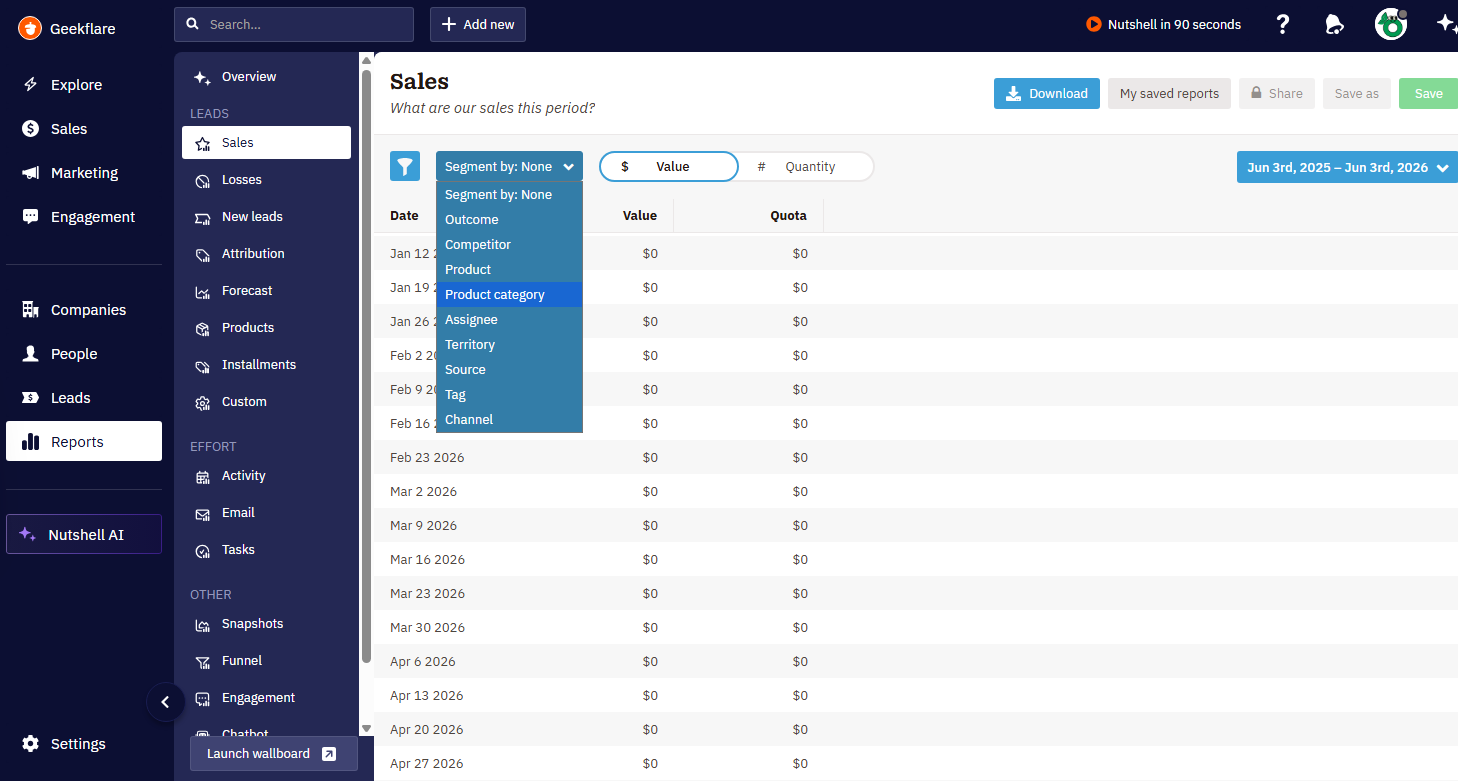Open New leads report
This screenshot has width=1458, height=781.
point(266,217)
